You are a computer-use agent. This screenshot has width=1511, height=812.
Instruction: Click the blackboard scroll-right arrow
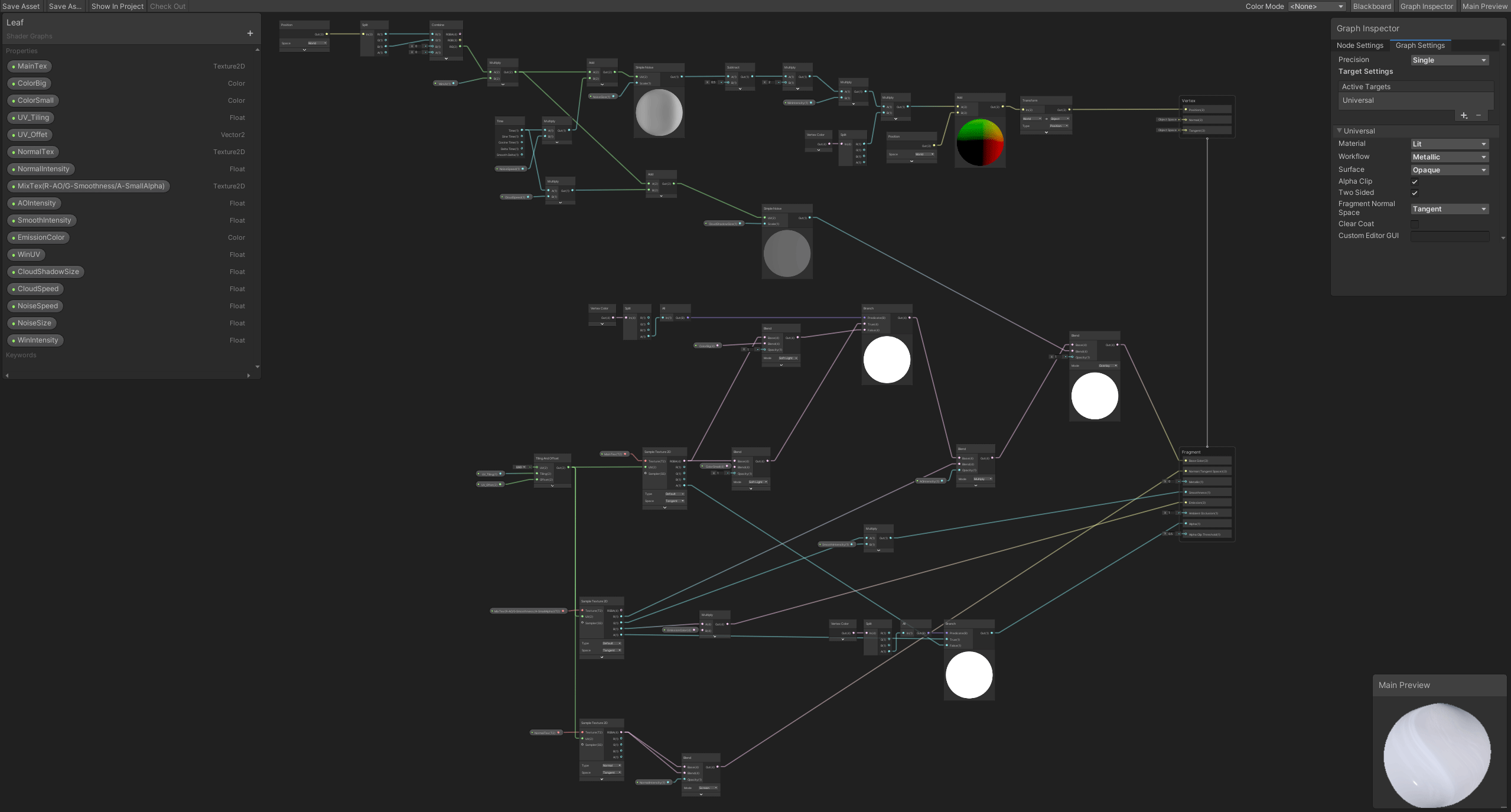[x=249, y=376]
